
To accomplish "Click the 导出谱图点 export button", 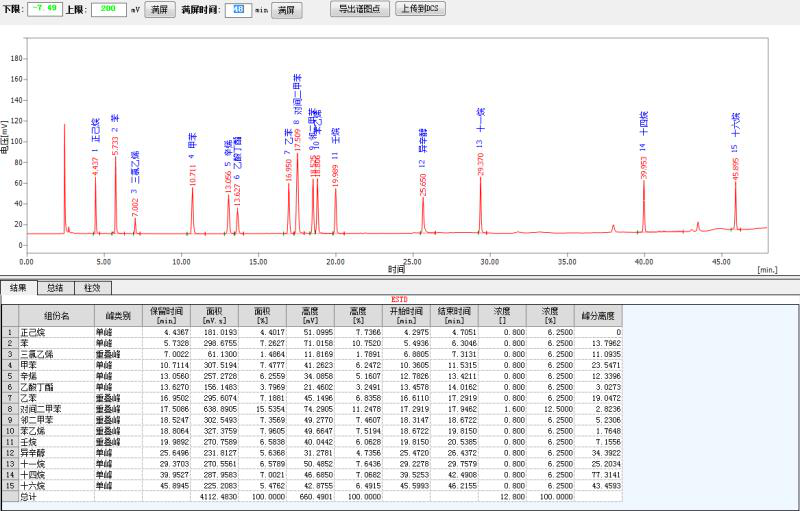I will [359, 9].
